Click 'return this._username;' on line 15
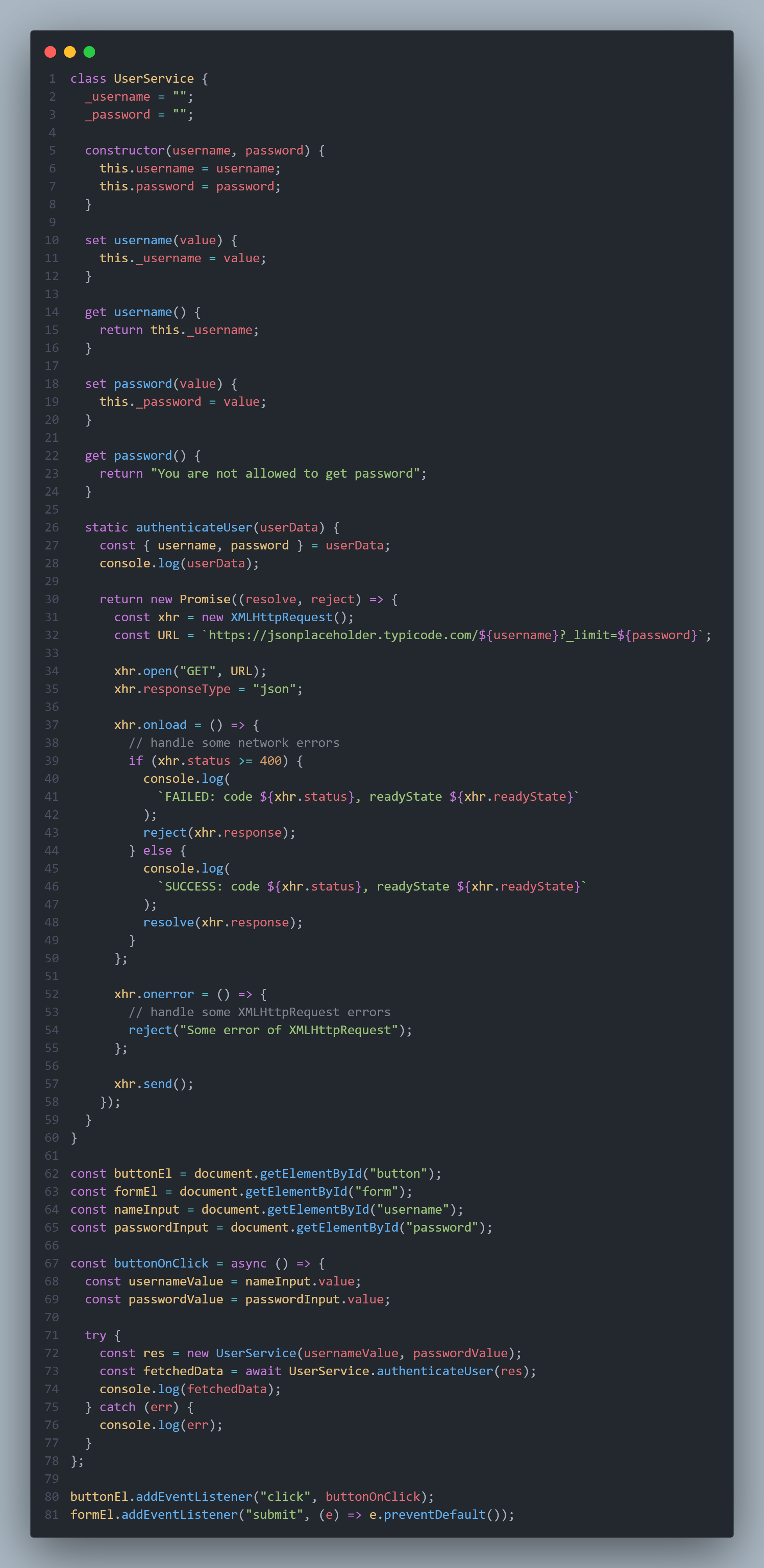This screenshot has width=764, height=1568. coord(179,330)
